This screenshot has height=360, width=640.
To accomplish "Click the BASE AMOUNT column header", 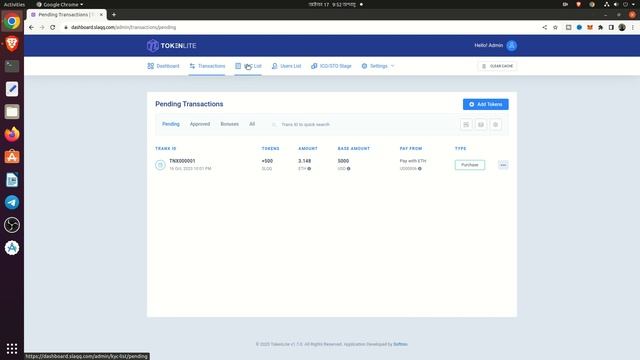I will tap(353, 149).
